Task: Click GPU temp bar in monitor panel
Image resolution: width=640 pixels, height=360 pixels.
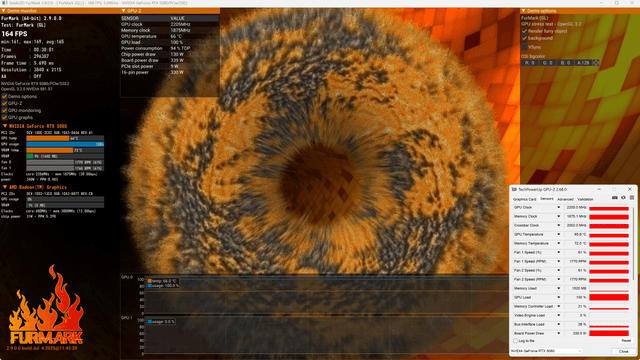Action: pyautogui.click(x=65, y=138)
